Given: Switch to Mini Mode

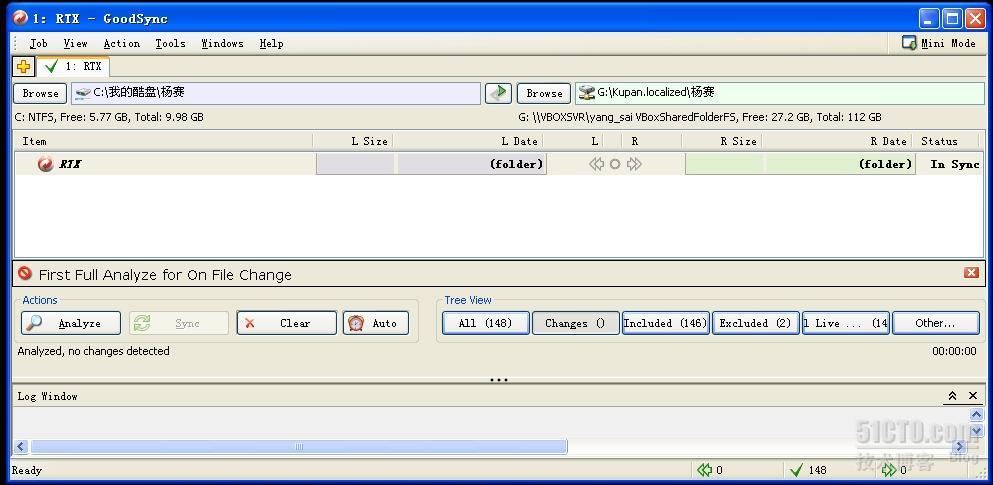Looking at the screenshot, I should pyautogui.click(x=939, y=43).
